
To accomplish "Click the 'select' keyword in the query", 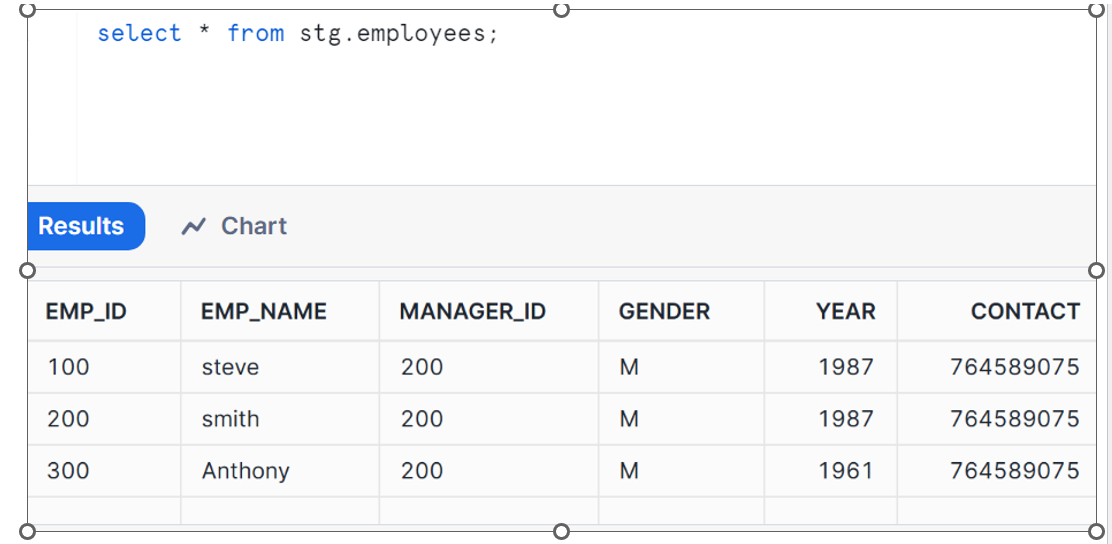I will 139,33.
